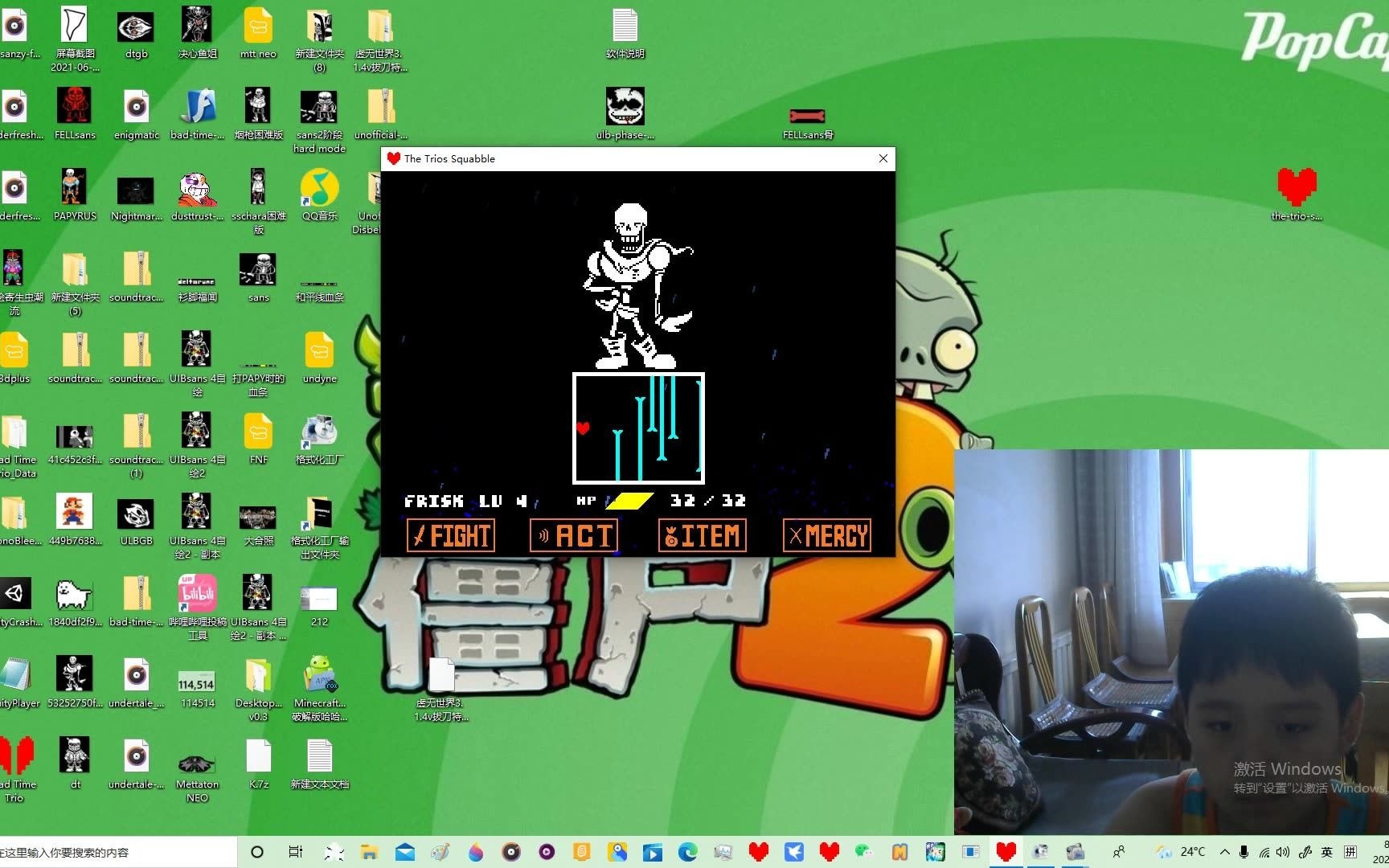
Task: Open the Mail app on the taskbar
Action: click(x=405, y=852)
